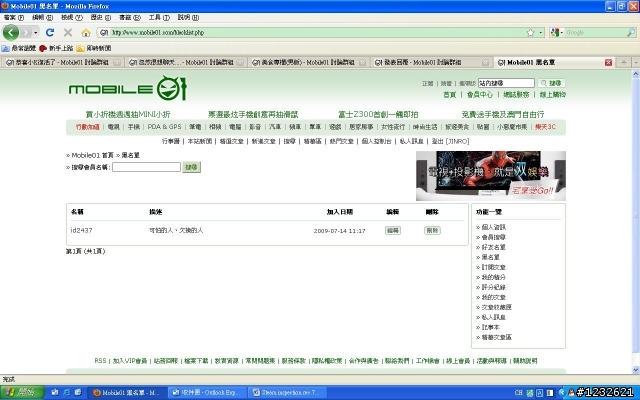Image resolution: width=640 pixels, height=400 pixels.
Task: Open 好友名單 in the sidebar
Action: point(493,247)
